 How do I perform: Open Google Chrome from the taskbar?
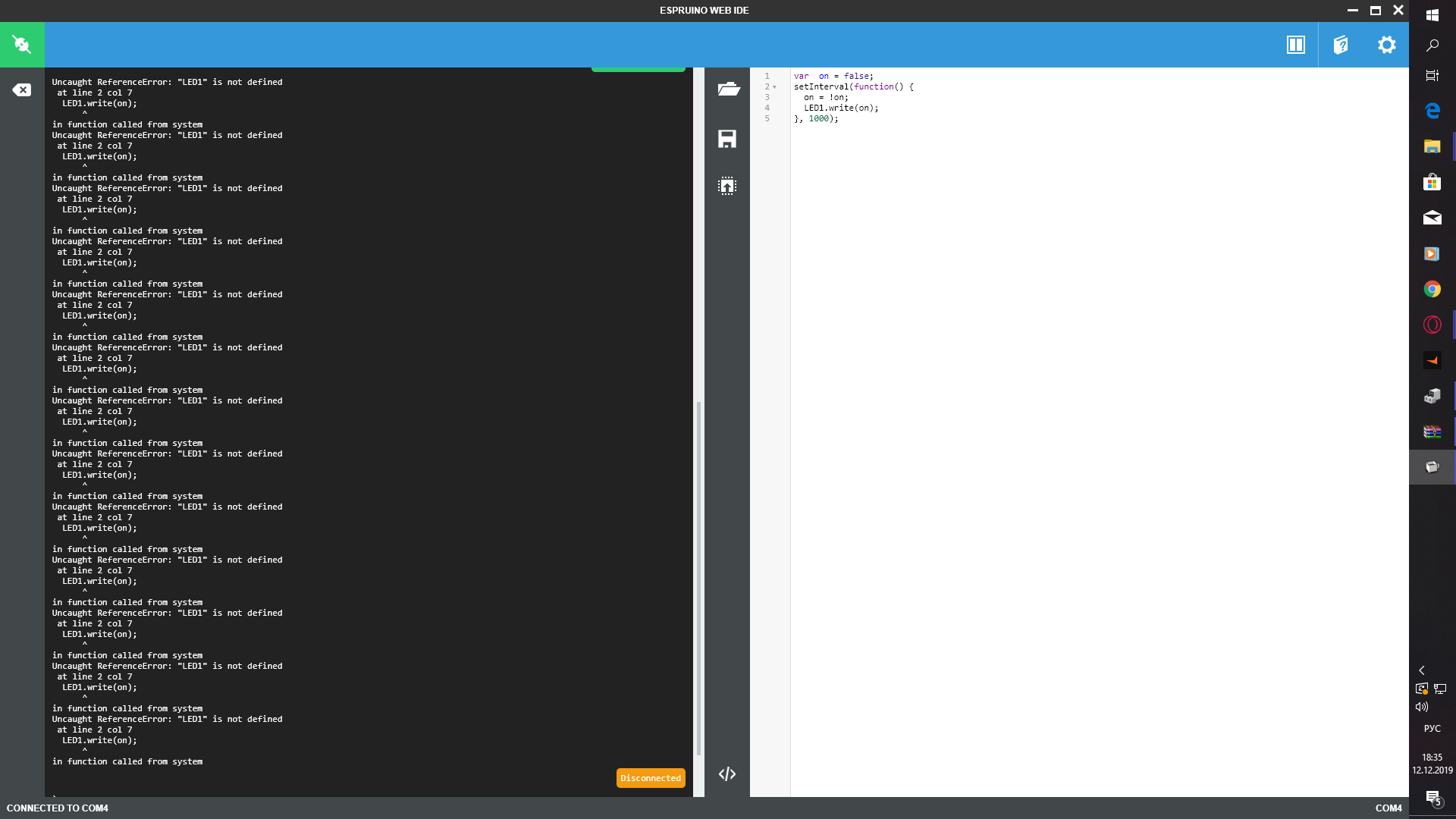tap(1432, 289)
